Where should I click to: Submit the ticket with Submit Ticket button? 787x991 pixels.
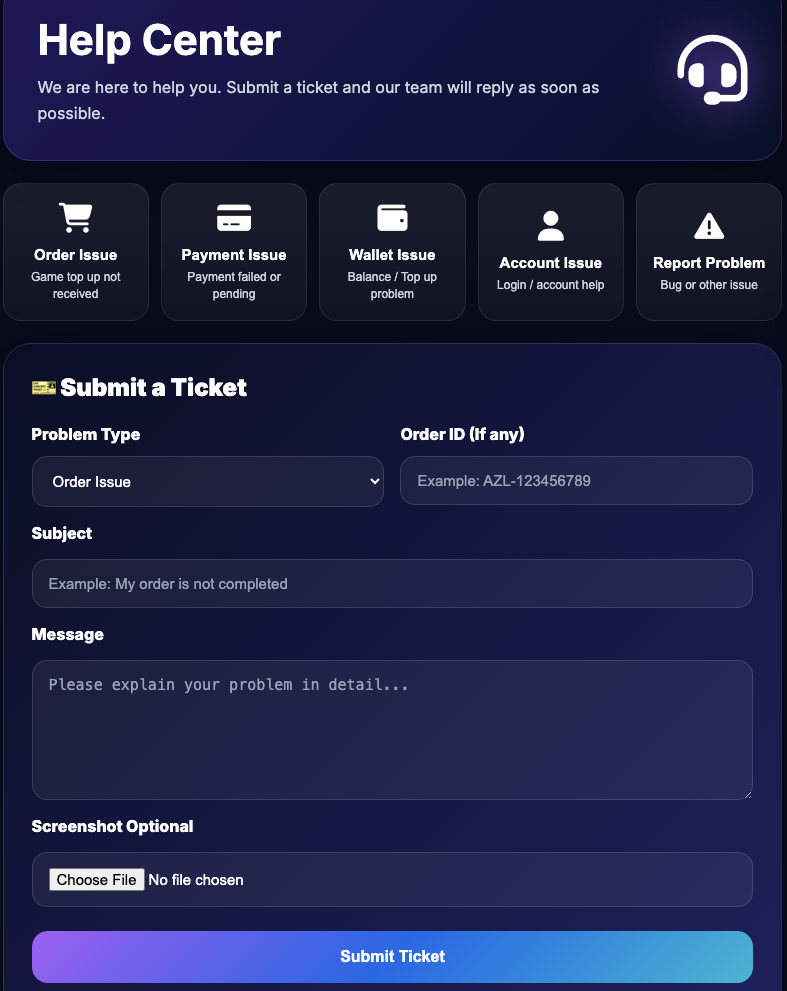coord(392,956)
